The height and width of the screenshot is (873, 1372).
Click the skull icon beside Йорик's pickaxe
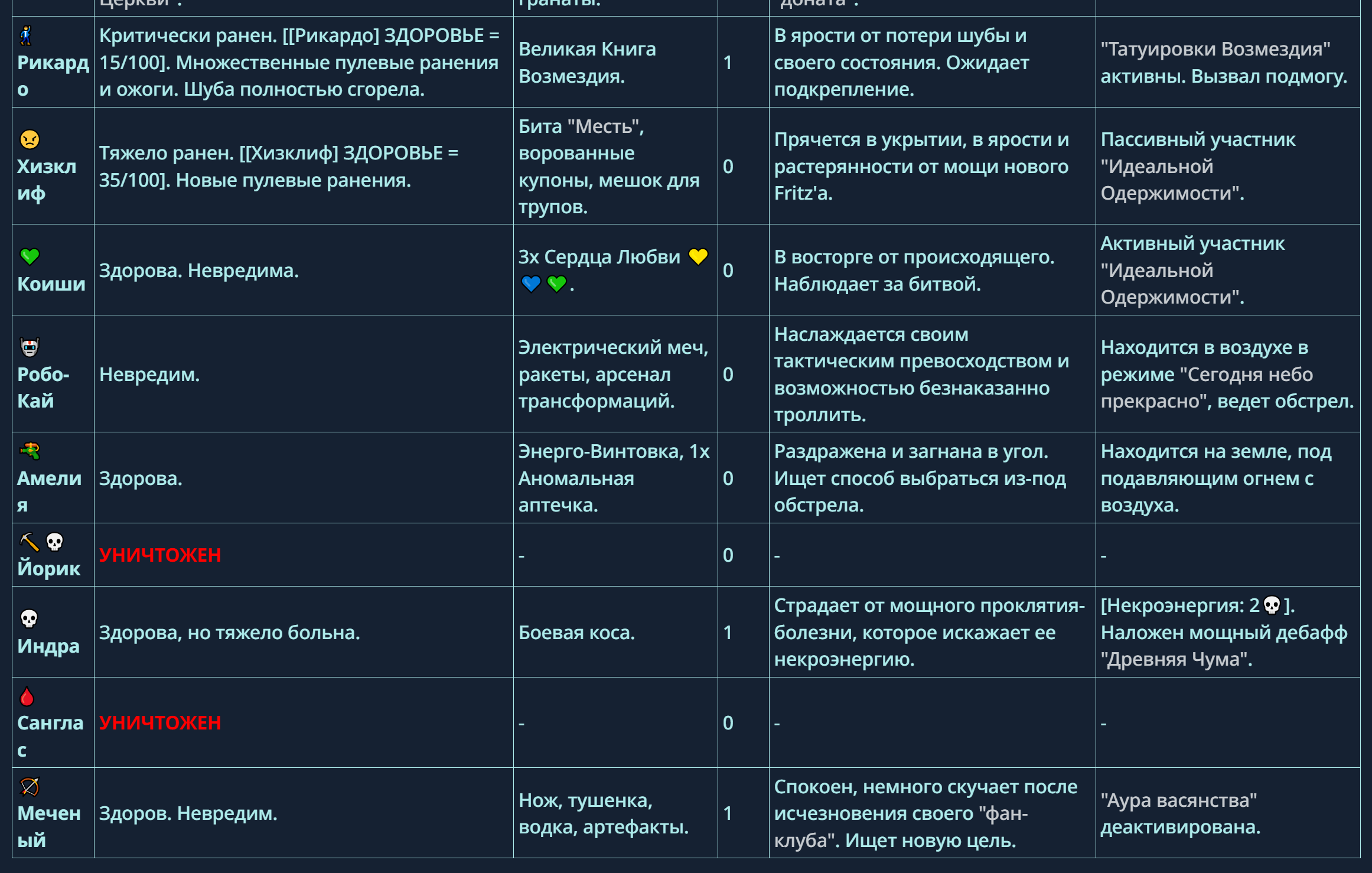(x=54, y=542)
